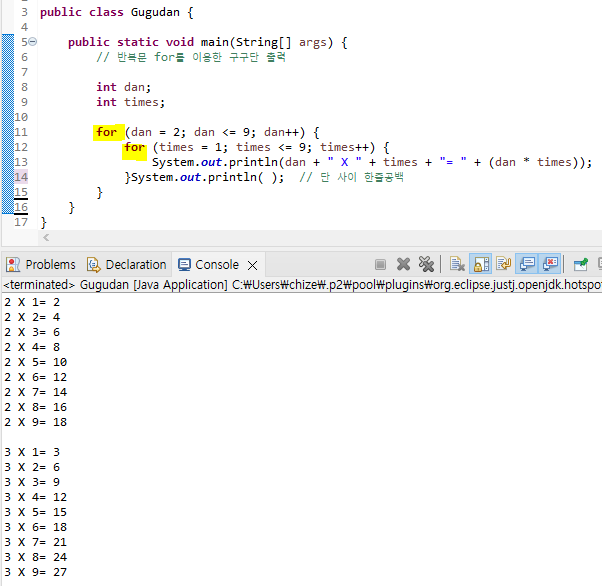Click the Terminate stop button in console toolbar

(x=380, y=265)
